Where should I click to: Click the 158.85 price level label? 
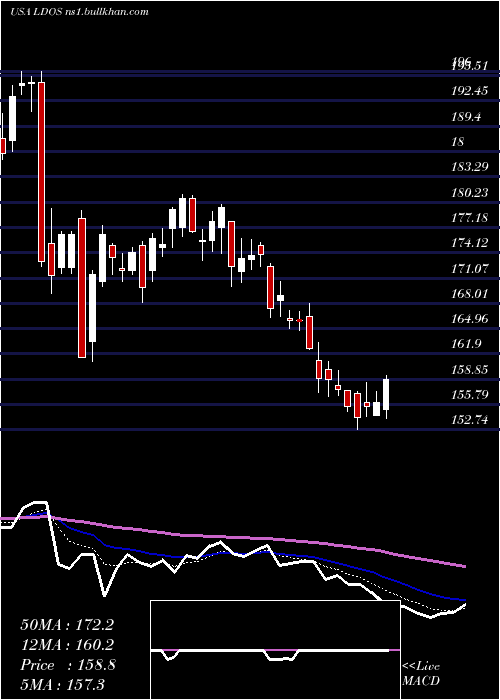[x=470, y=370]
